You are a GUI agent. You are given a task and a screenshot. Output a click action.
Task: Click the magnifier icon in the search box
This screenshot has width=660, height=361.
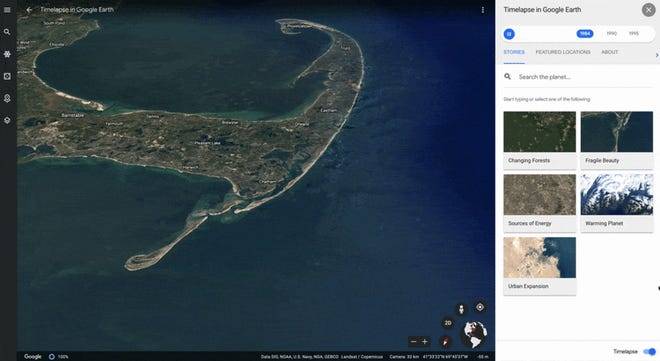[508, 77]
